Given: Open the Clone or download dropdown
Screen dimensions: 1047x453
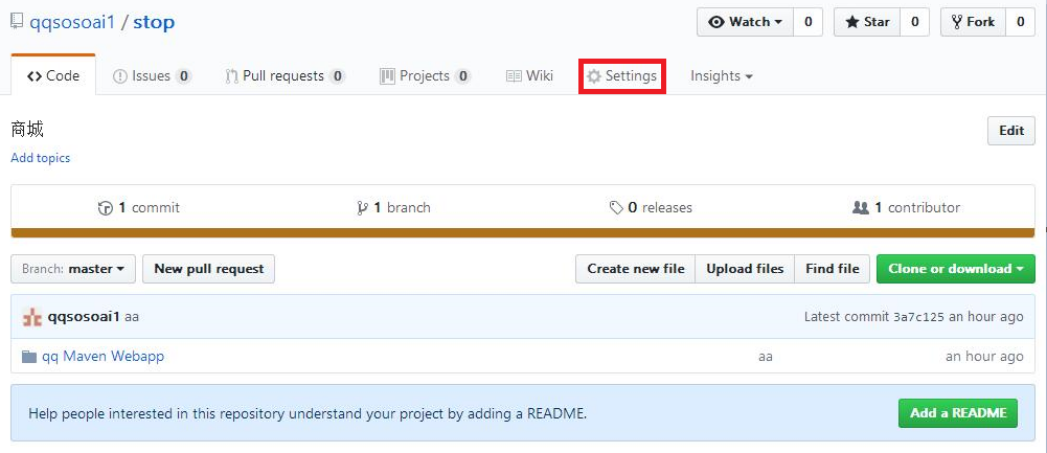Looking at the screenshot, I should [x=956, y=269].
